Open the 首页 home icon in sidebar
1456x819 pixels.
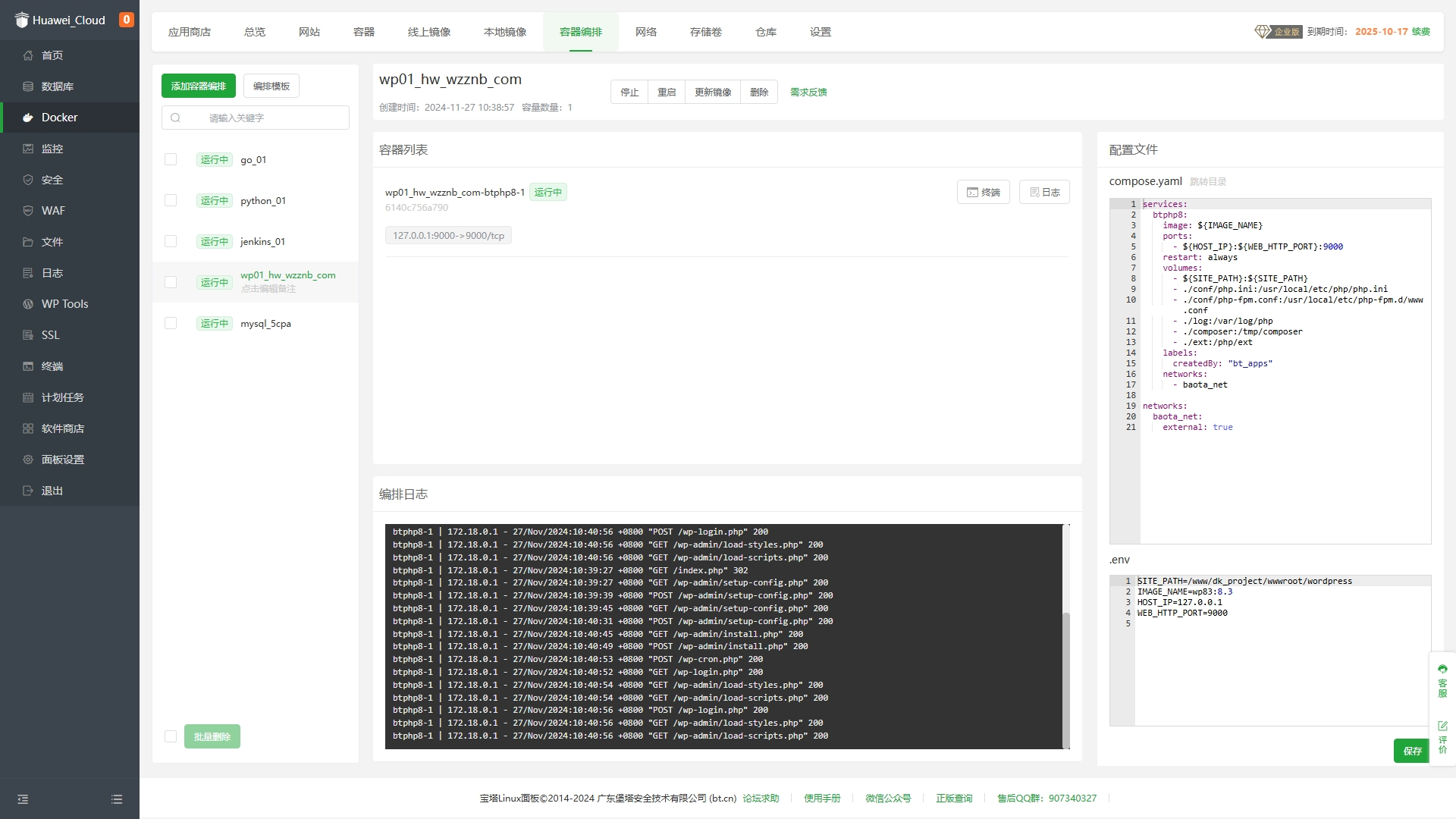28,55
